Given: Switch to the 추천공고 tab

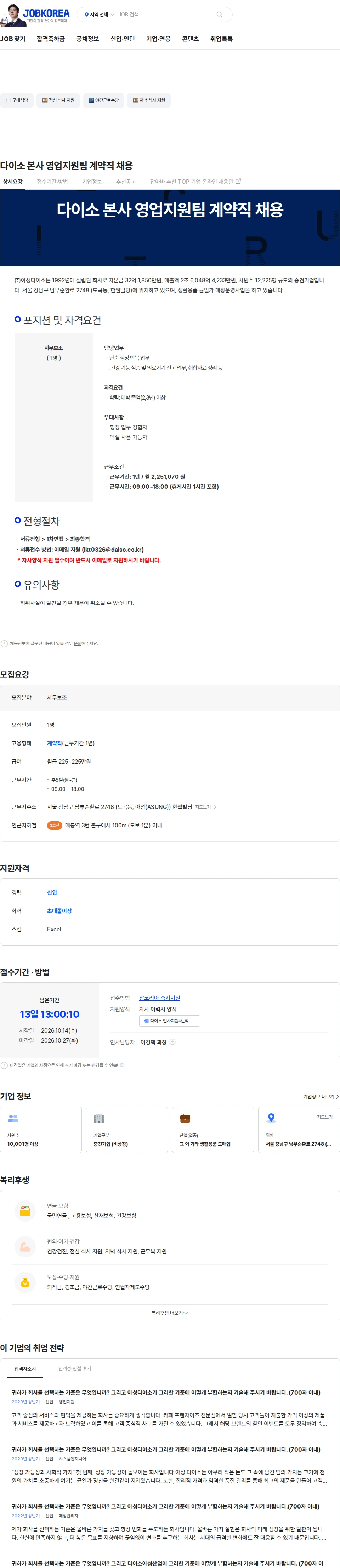Looking at the screenshot, I should click(x=126, y=182).
